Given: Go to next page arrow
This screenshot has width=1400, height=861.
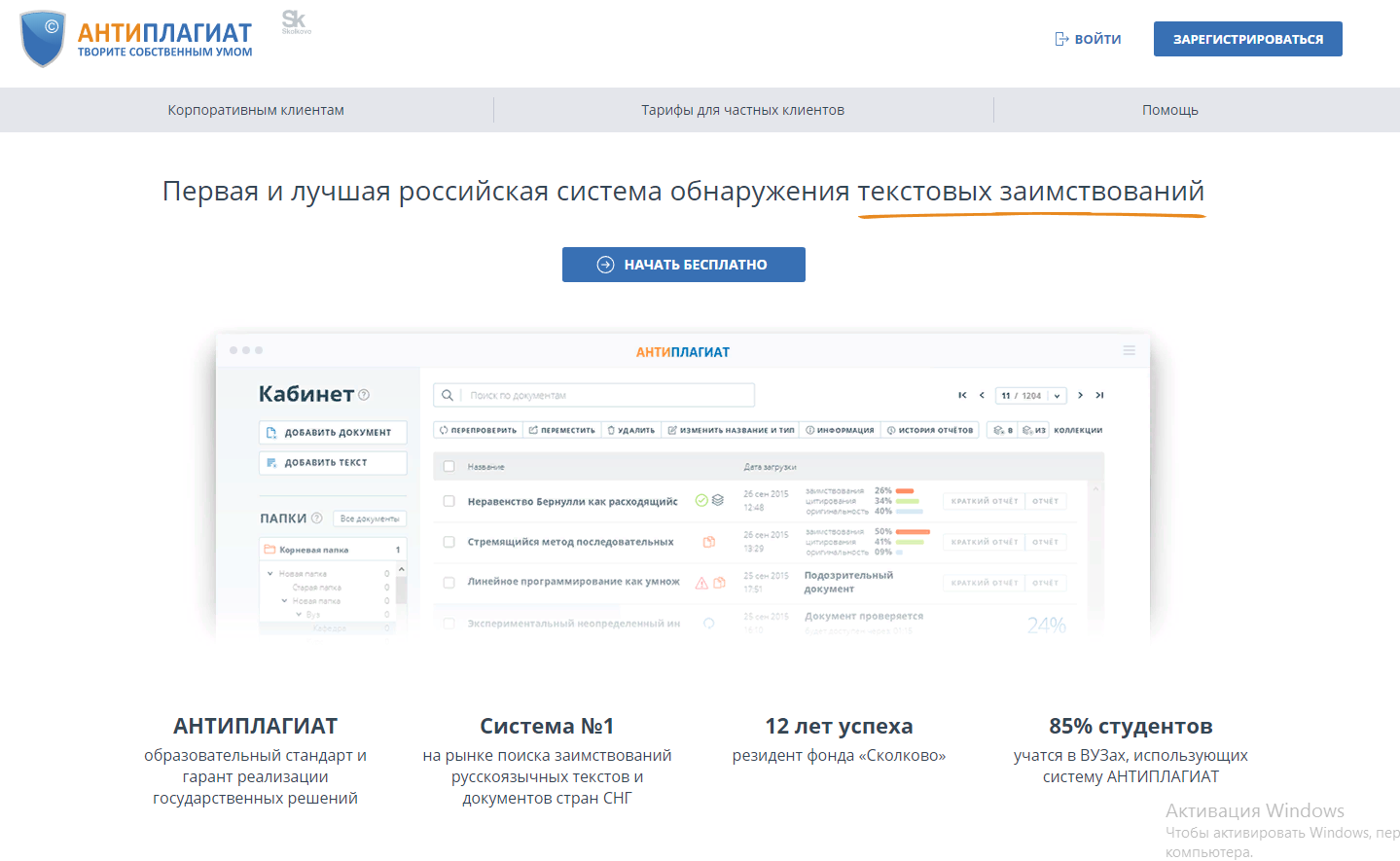Looking at the screenshot, I should [x=1080, y=395].
